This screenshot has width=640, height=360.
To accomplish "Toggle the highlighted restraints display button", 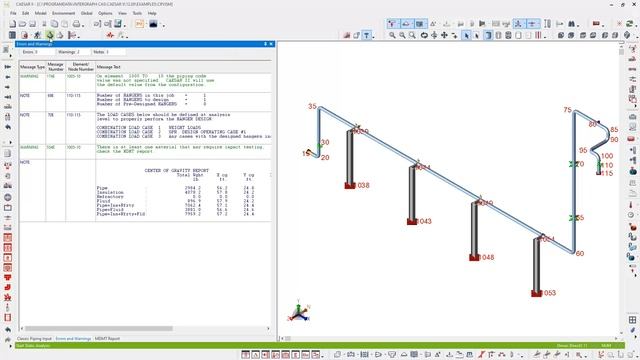I will [x=406, y=24].
